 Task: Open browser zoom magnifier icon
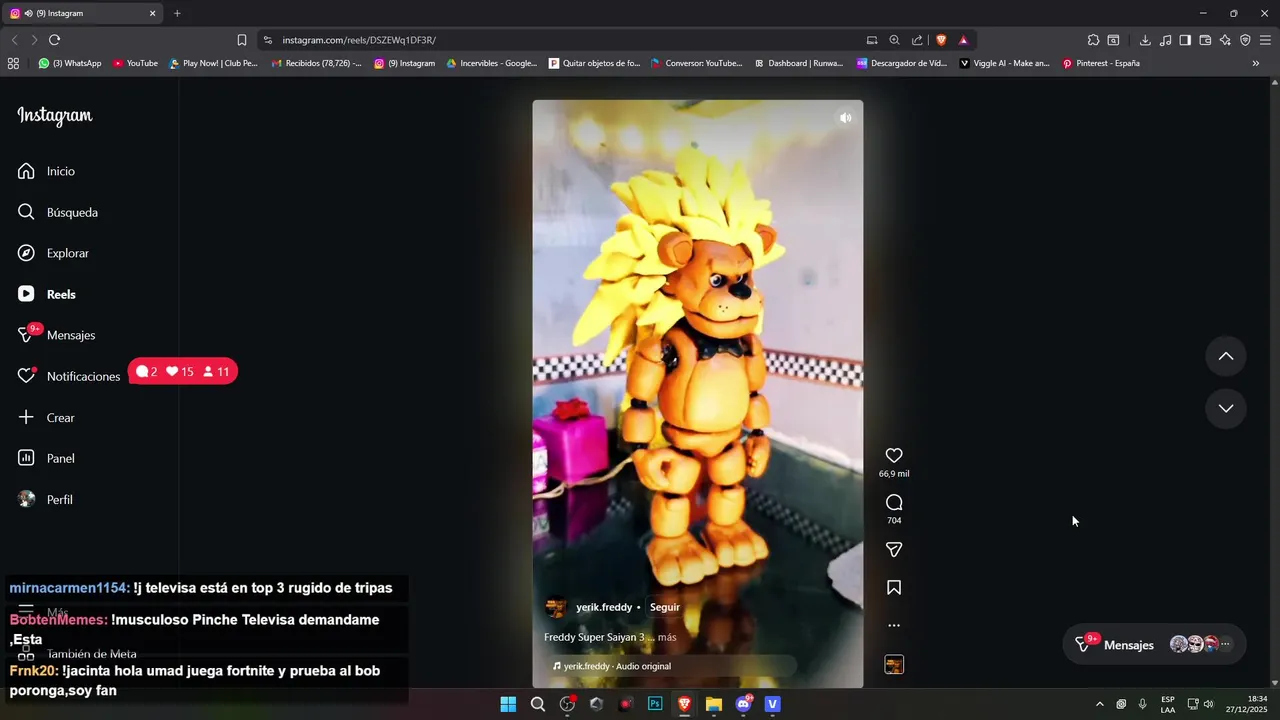point(894,40)
